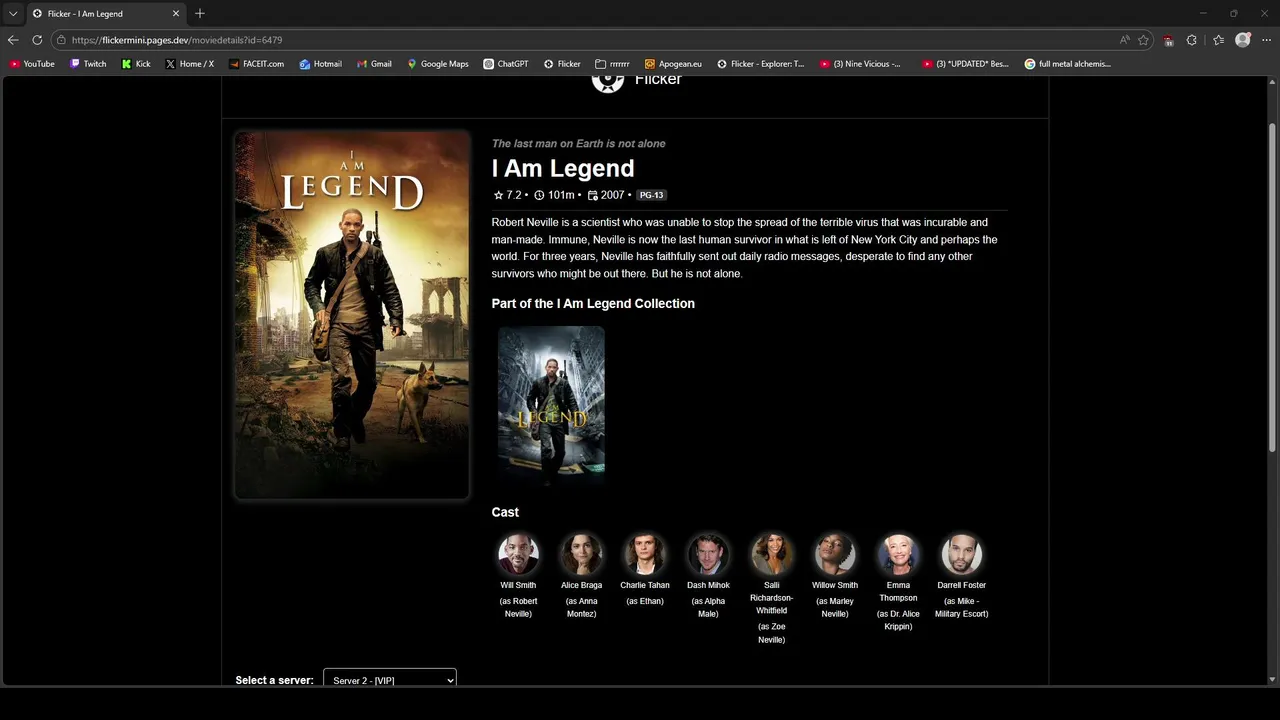The image size is (1280, 720).
Task: Open the tab search dropdown arrow
Action: point(13,13)
